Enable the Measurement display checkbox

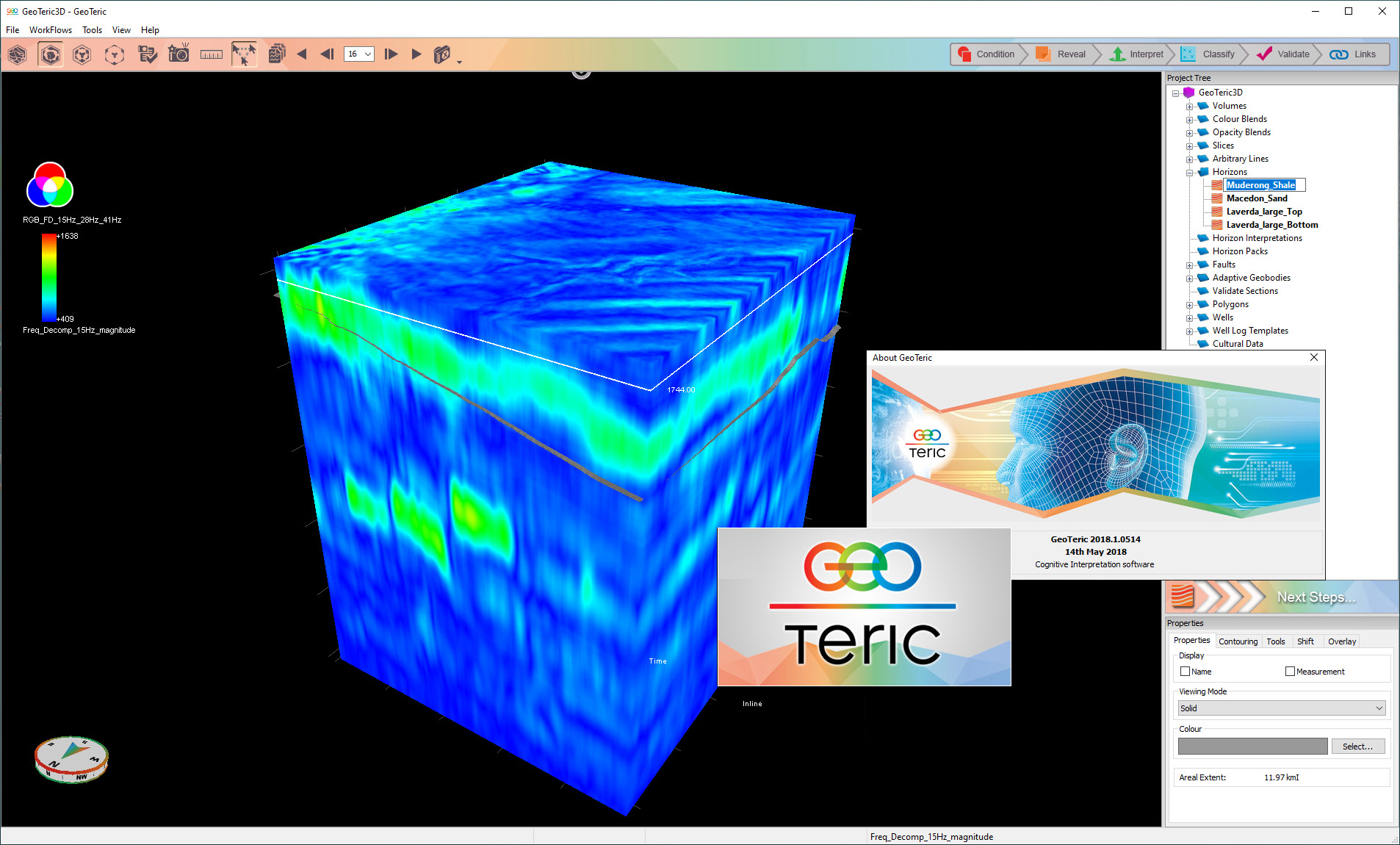click(1290, 672)
